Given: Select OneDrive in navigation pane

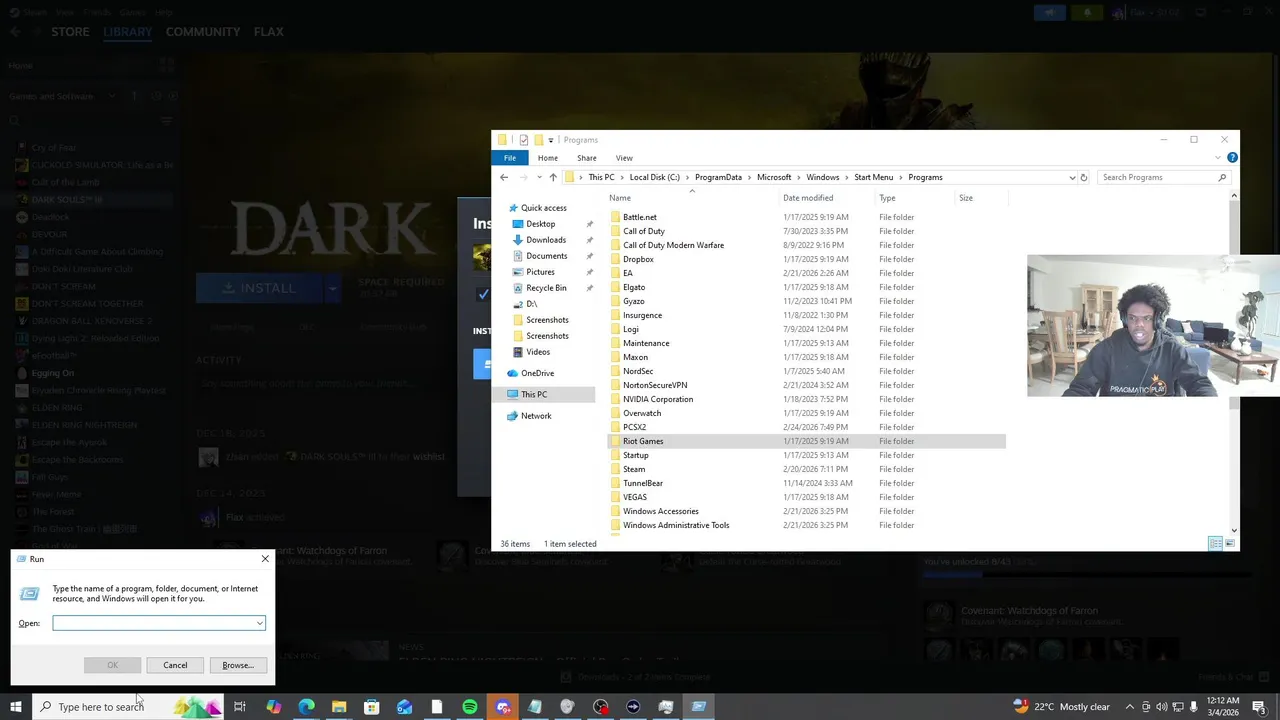Looking at the screenshot, I should [x=537, y=373].
